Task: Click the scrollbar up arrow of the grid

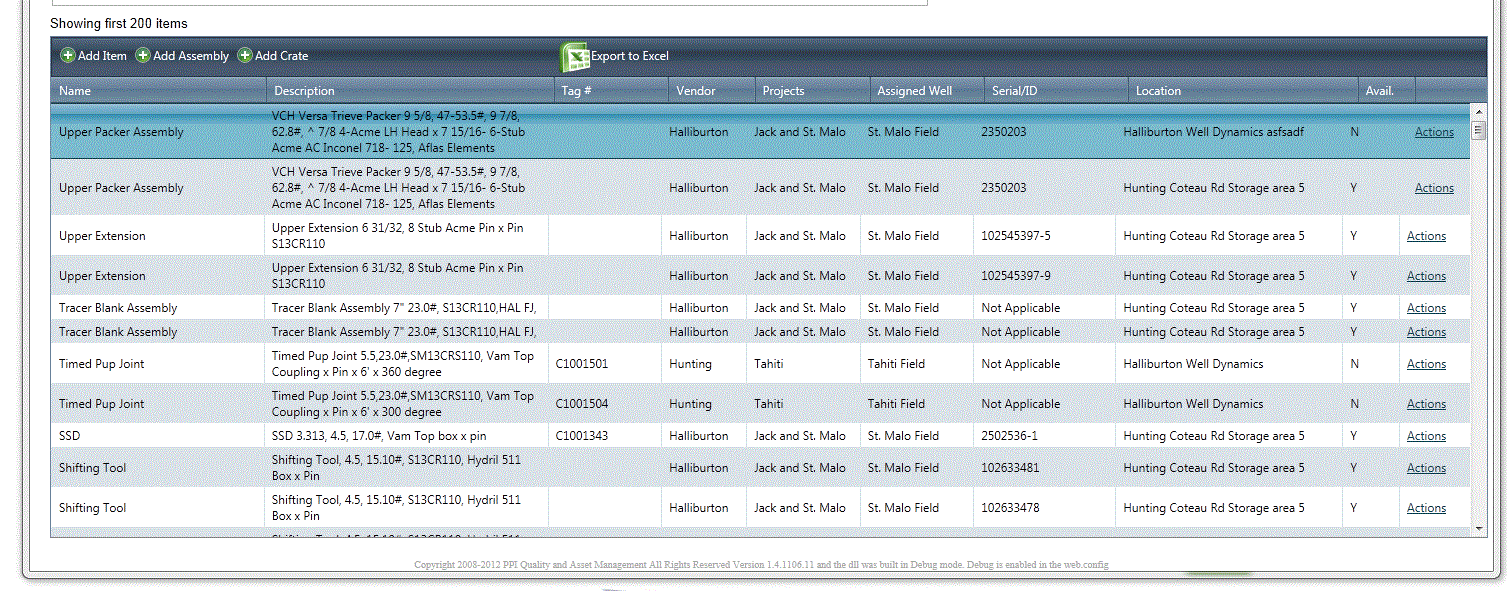Action: point(1478,110)
